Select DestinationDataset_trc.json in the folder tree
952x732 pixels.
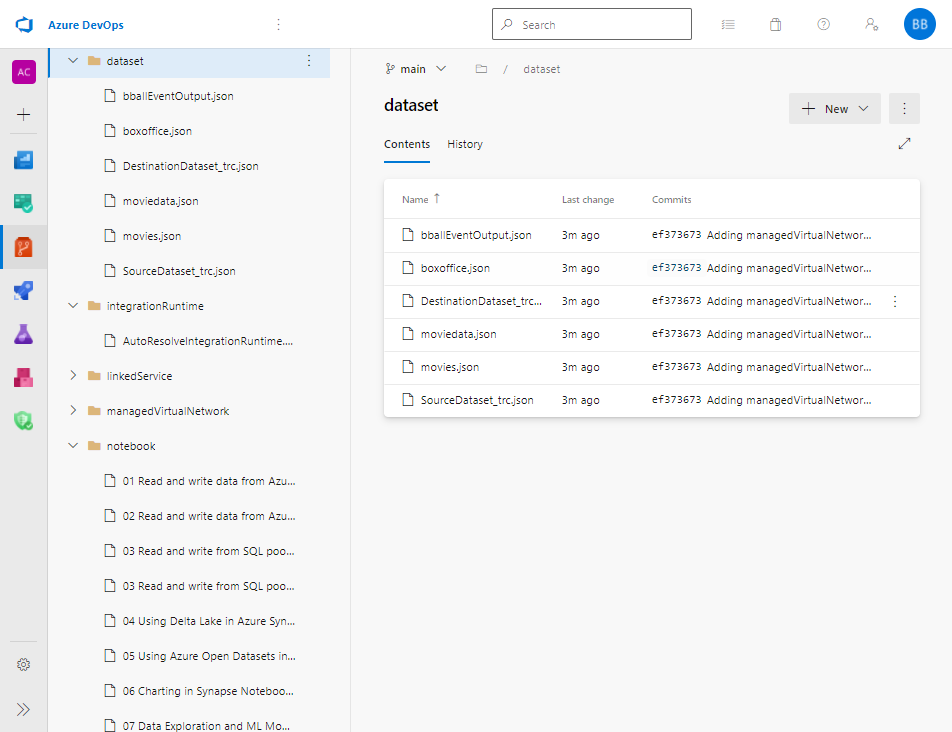[x=189, y=166]
